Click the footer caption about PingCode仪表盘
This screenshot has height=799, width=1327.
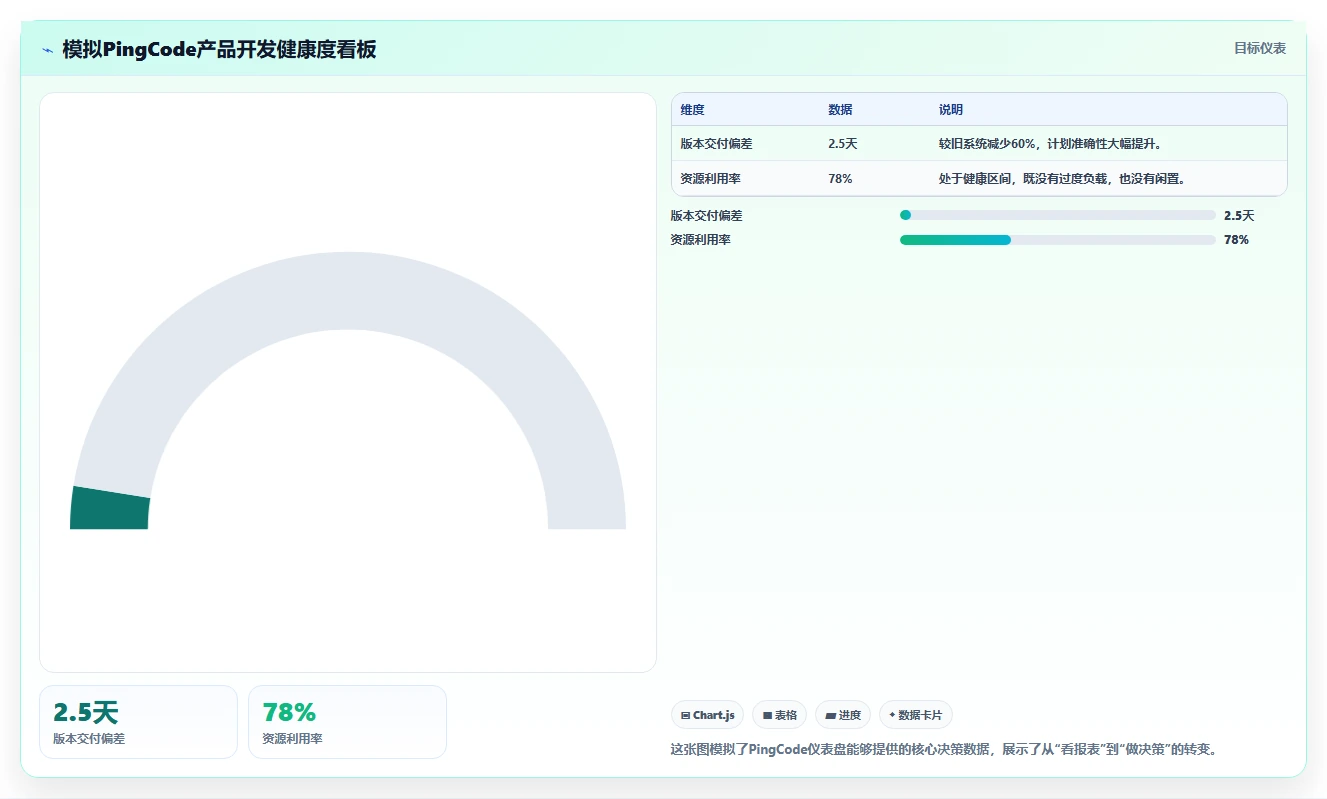pos(946,749)
